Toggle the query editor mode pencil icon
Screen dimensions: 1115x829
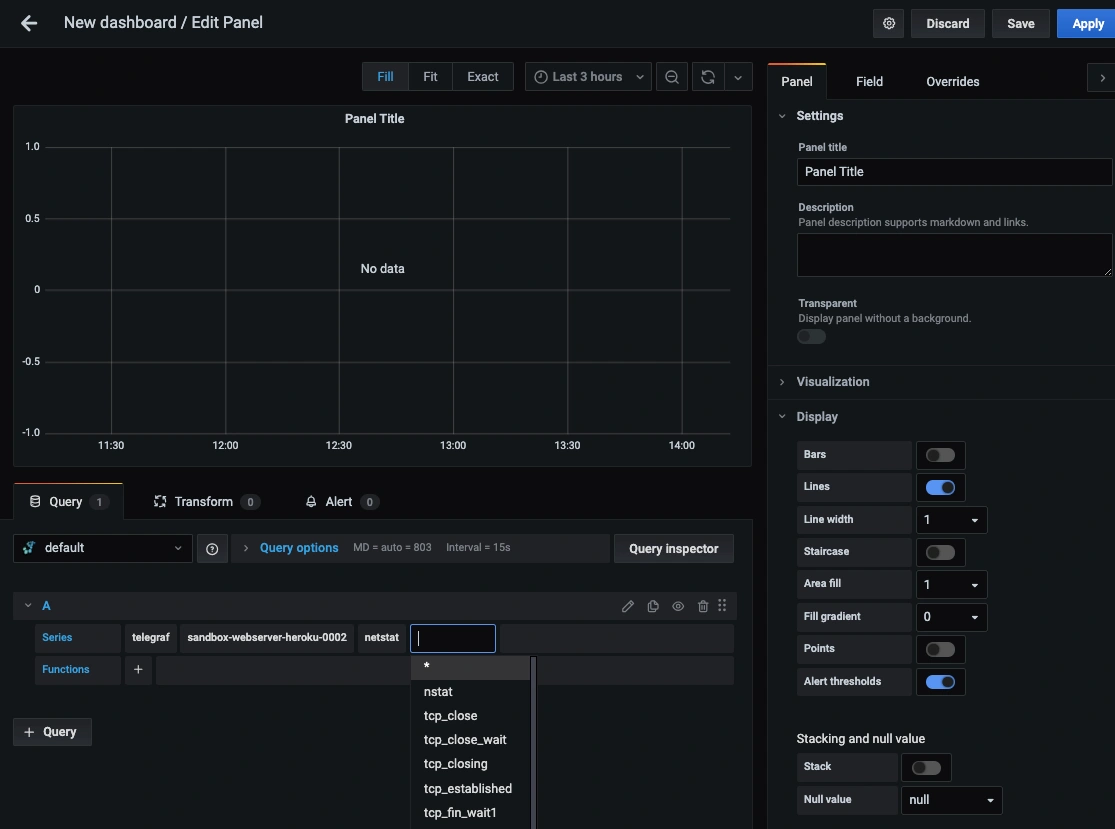(x=627, y=606)
